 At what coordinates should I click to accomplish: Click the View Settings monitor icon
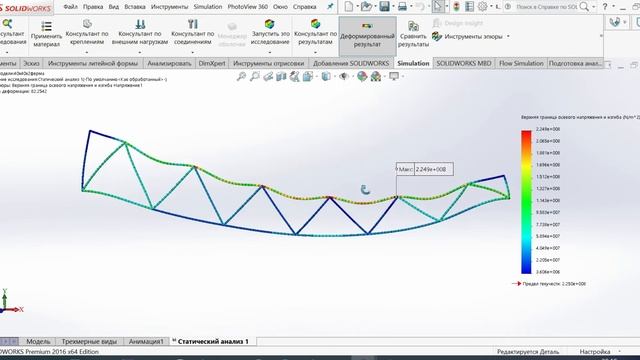tap(393, 76)
